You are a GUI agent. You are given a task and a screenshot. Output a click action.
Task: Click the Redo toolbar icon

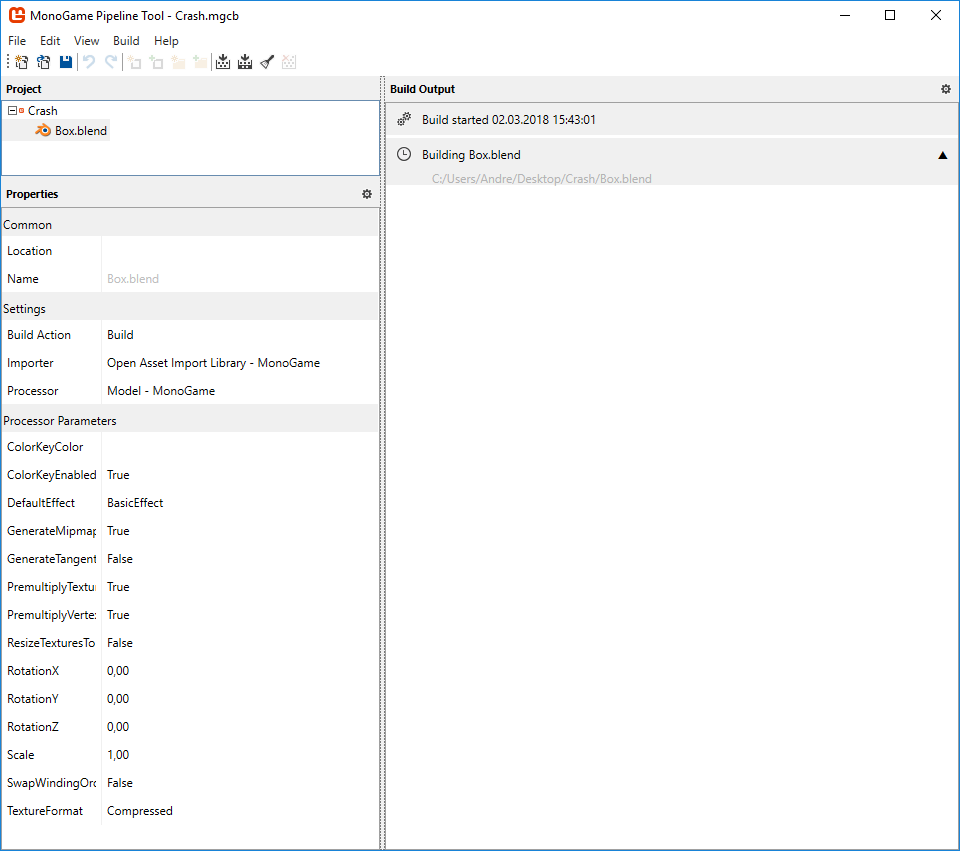tap(110, 62)
